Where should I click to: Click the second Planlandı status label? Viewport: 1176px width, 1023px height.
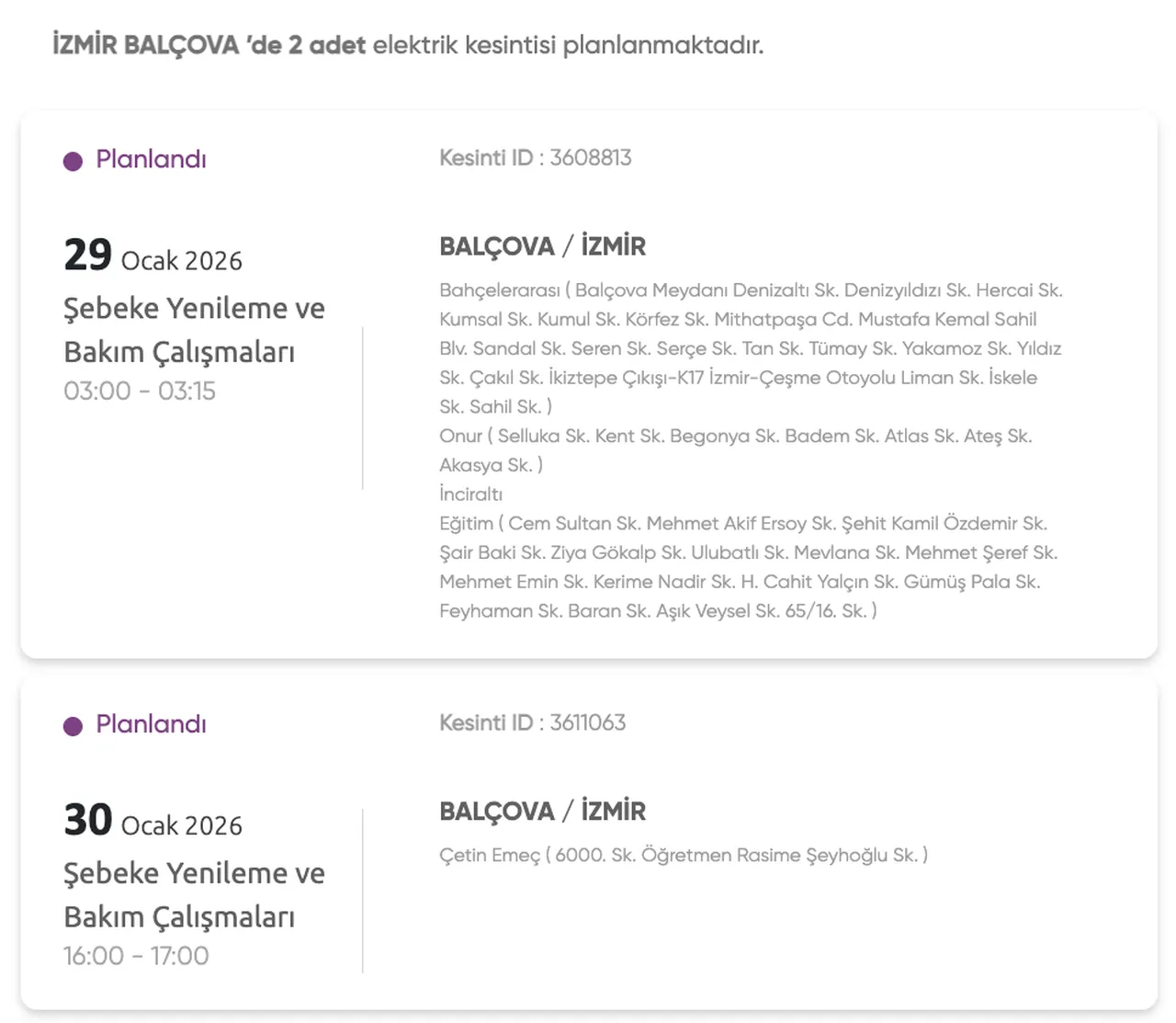[151, 724]
